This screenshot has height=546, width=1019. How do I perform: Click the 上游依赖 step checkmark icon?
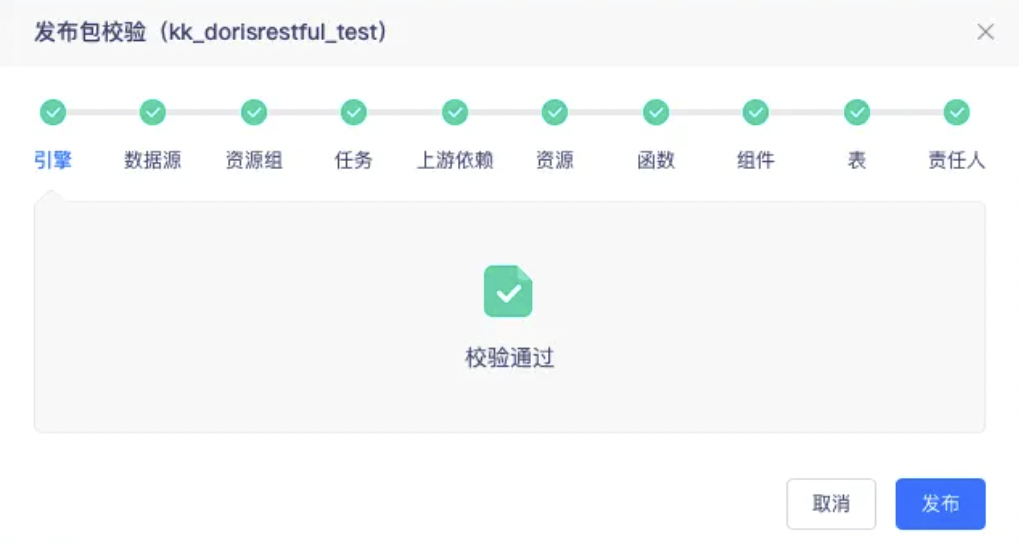pos(455,112)
